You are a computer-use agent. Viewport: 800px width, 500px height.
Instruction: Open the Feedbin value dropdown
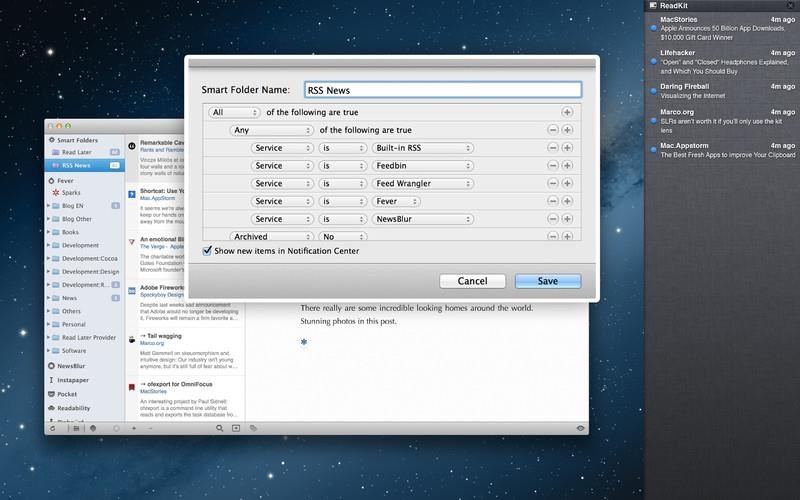[422, 165]
